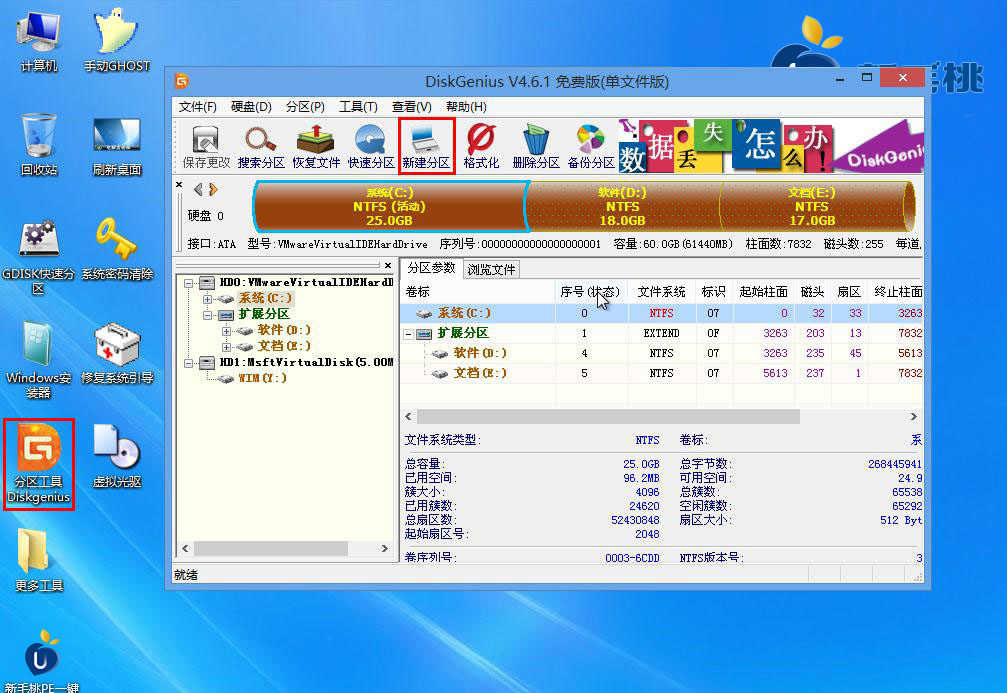Click the 系统密码清除 key icon
This screenshot has height=693, width=1007.
click(x=117, y=250)
